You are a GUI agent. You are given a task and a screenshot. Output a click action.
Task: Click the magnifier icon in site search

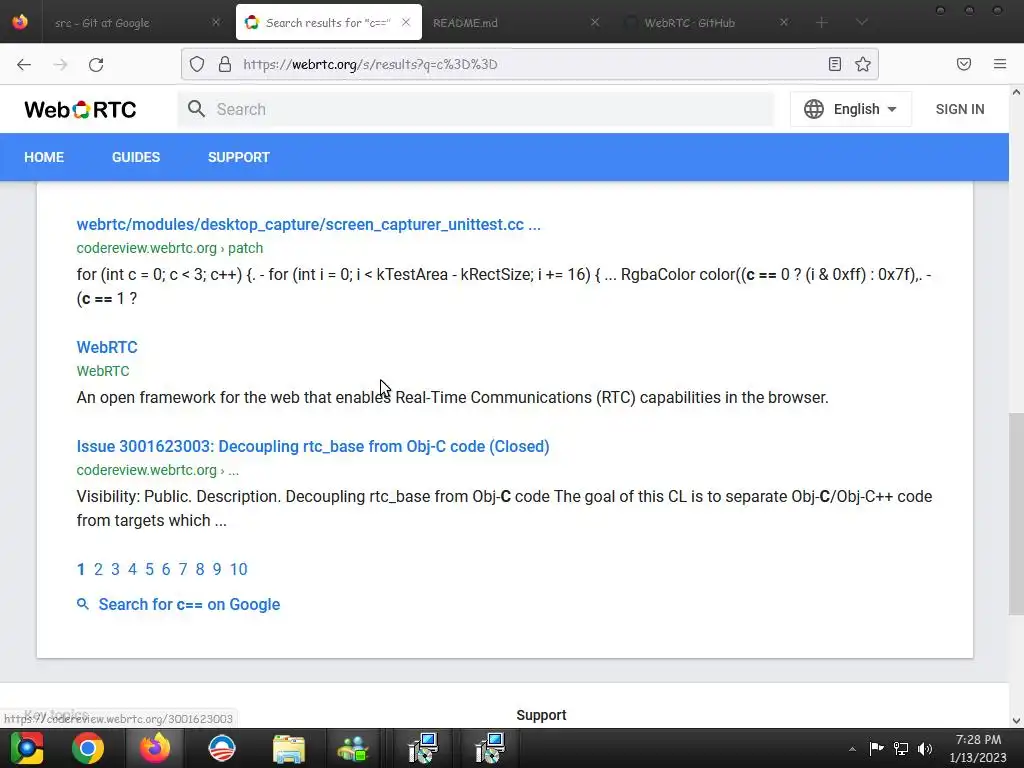(x=196, y=108)
